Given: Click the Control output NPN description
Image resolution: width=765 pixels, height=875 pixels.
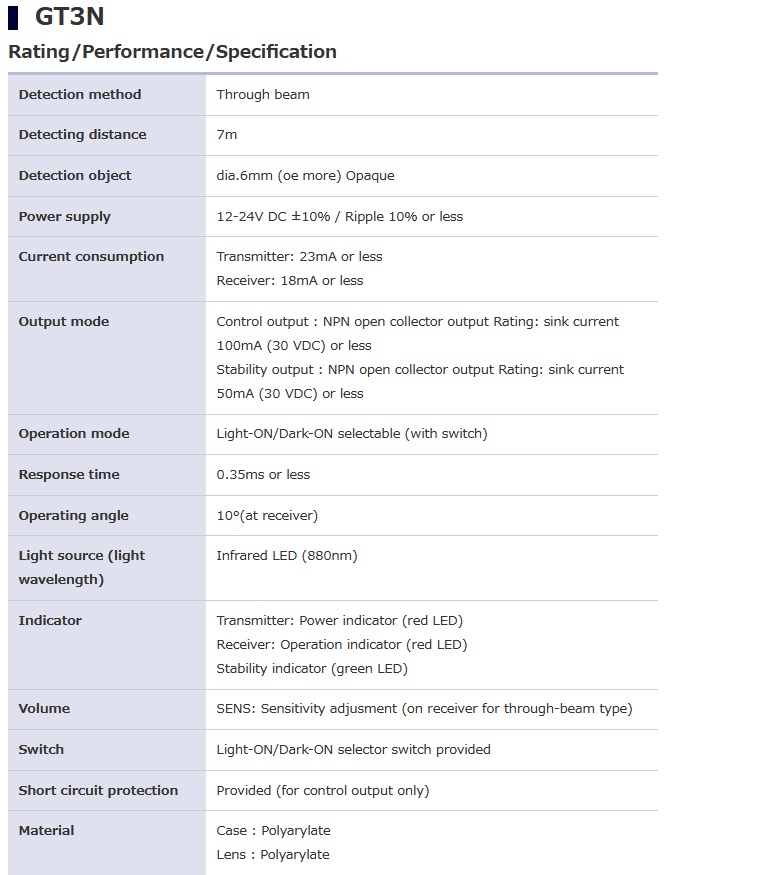Looking at the screenshot, I should point(417,334).
